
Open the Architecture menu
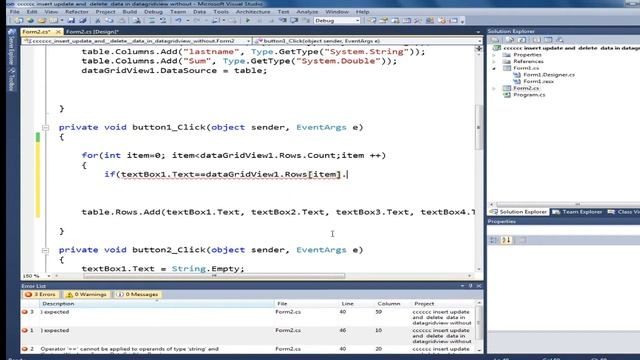tap(253, 12)
